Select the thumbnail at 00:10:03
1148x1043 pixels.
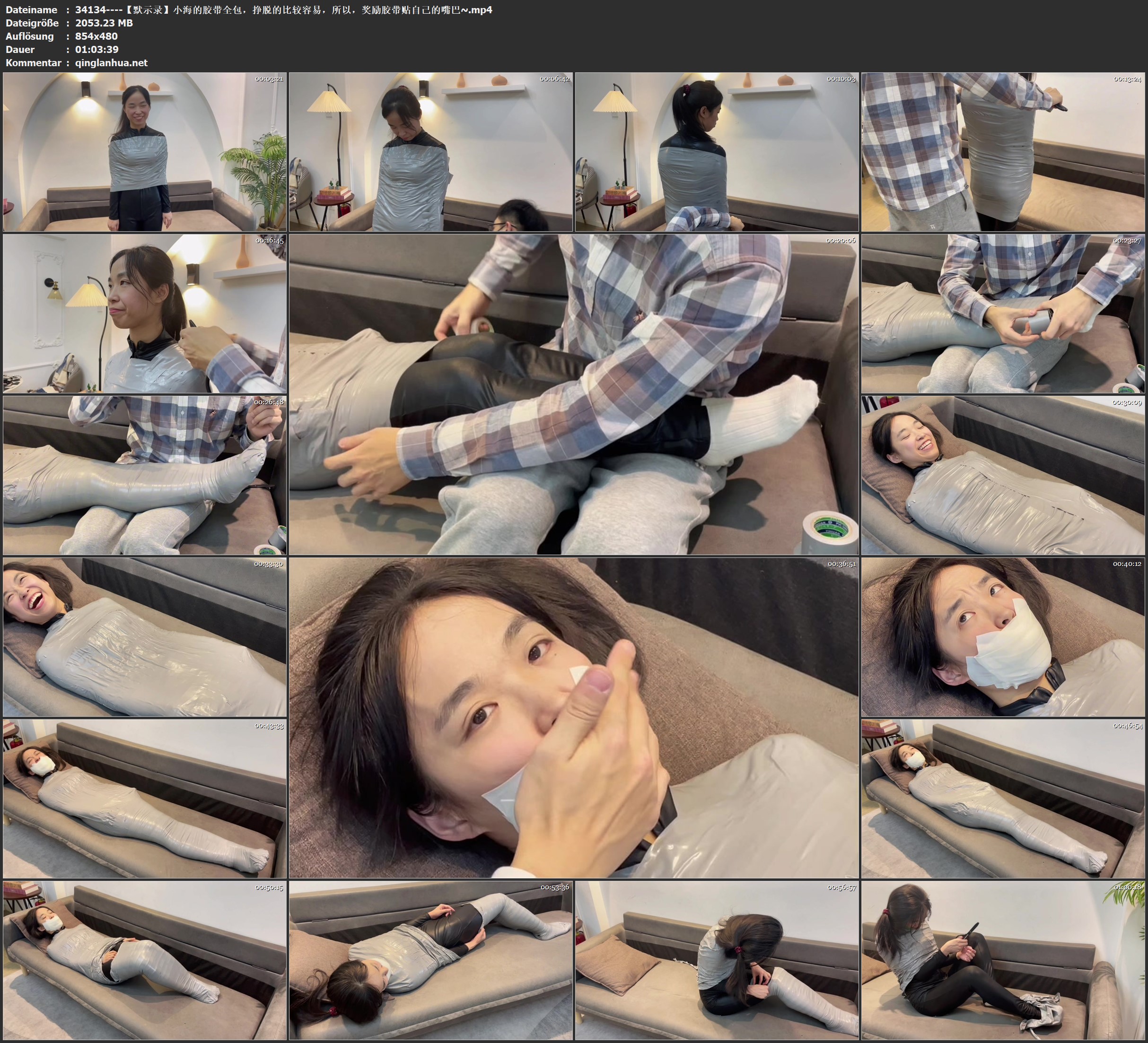point(716,151)
